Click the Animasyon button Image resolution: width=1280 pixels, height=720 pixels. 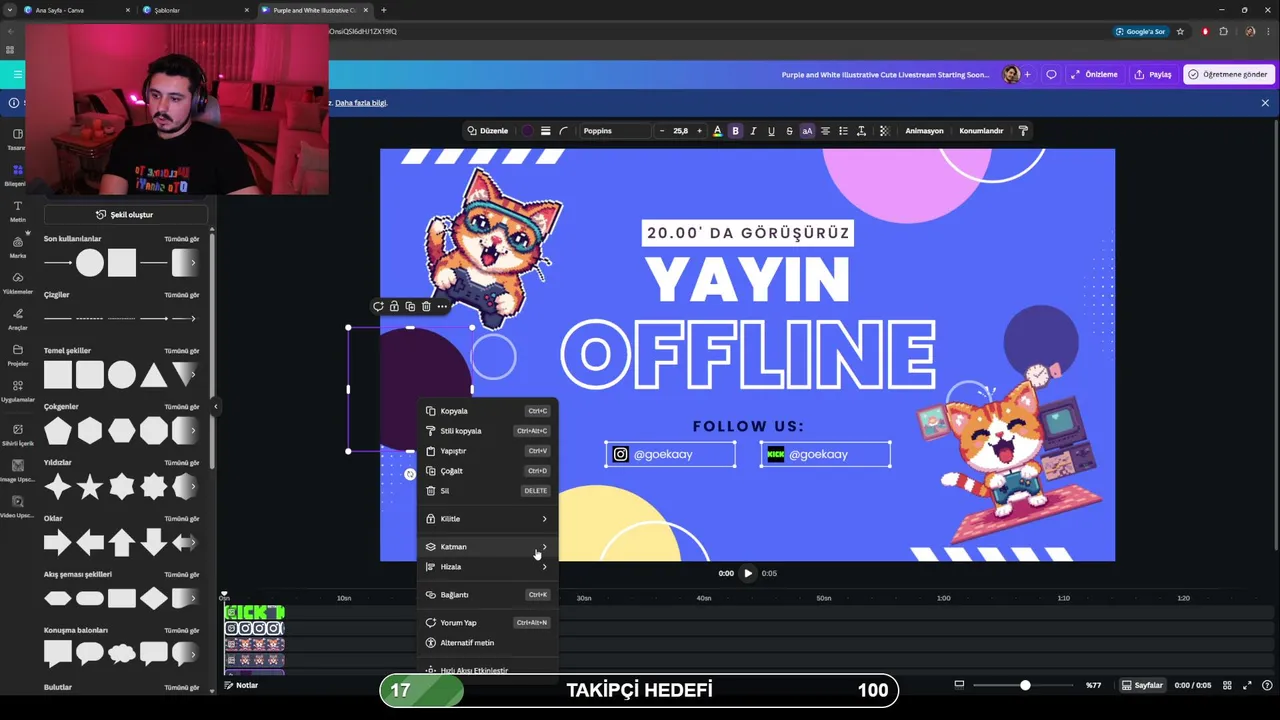(x=924, y=131)
